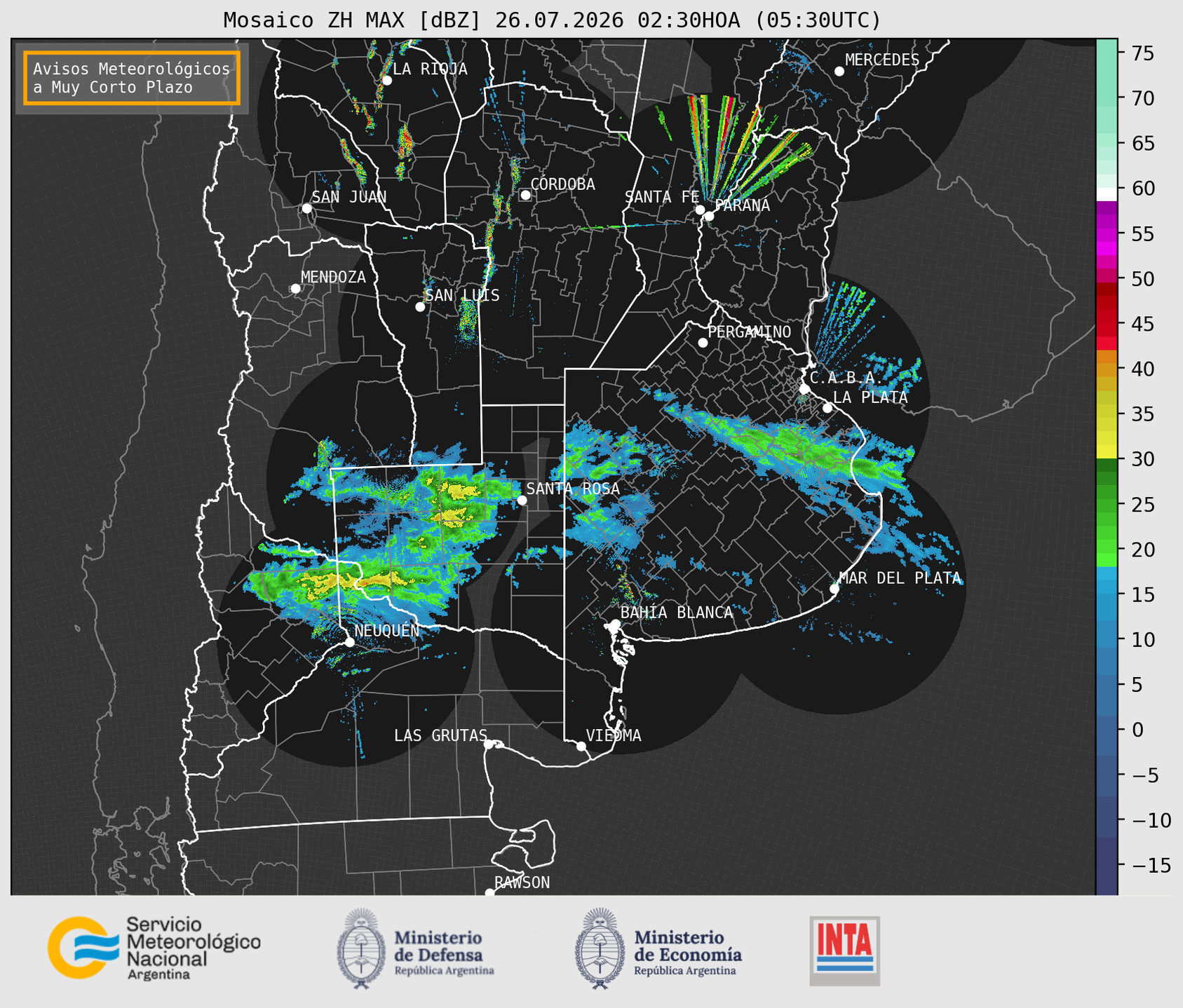Click the Viedma city marker
Screen dimensions: 1183x1008
tap(581, 746)
